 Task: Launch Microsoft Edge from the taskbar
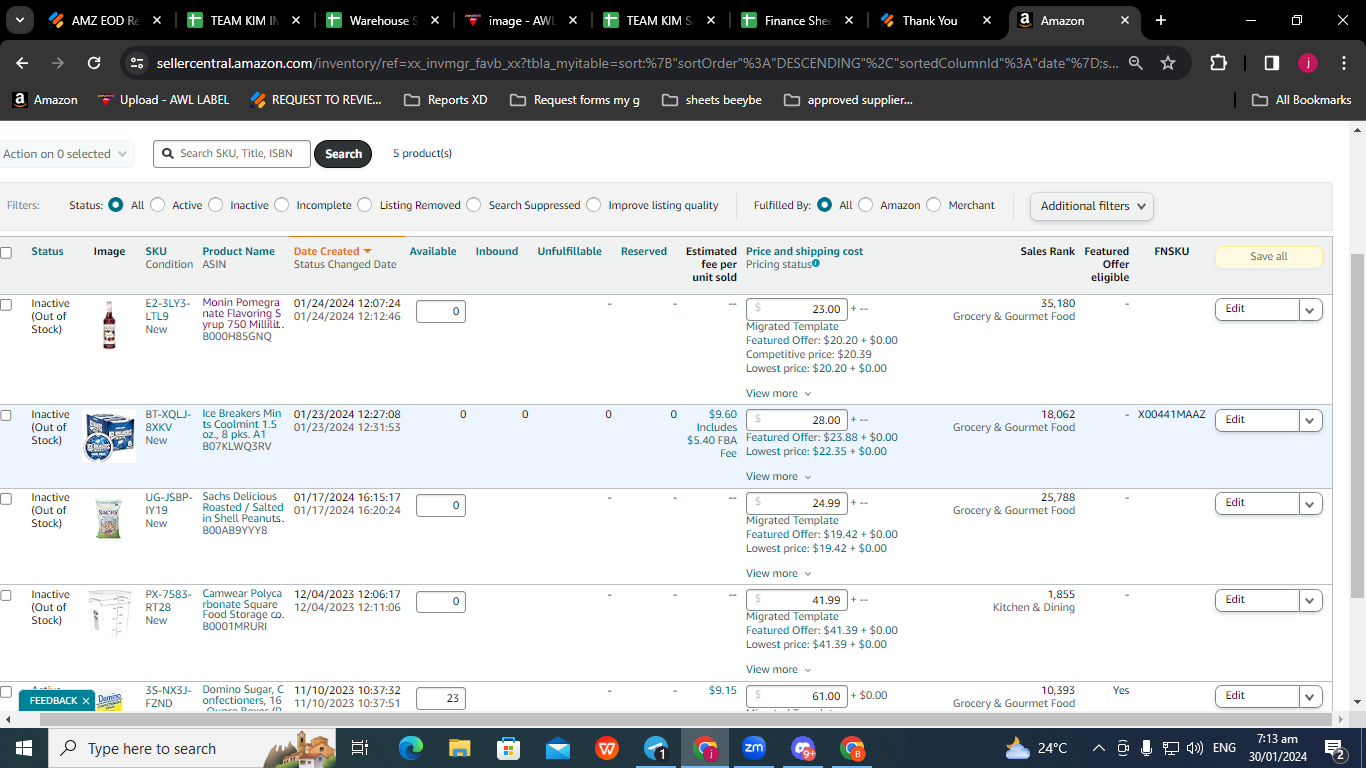(x=410, y=748)
